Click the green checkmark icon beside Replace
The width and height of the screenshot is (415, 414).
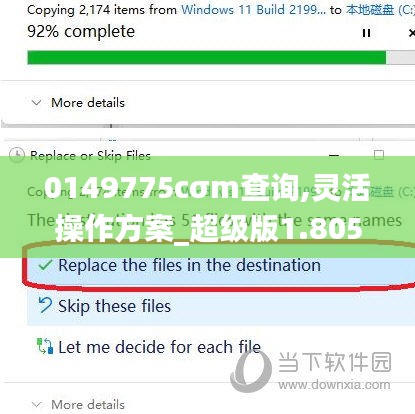pyautogui.click(x=45, y=265)
